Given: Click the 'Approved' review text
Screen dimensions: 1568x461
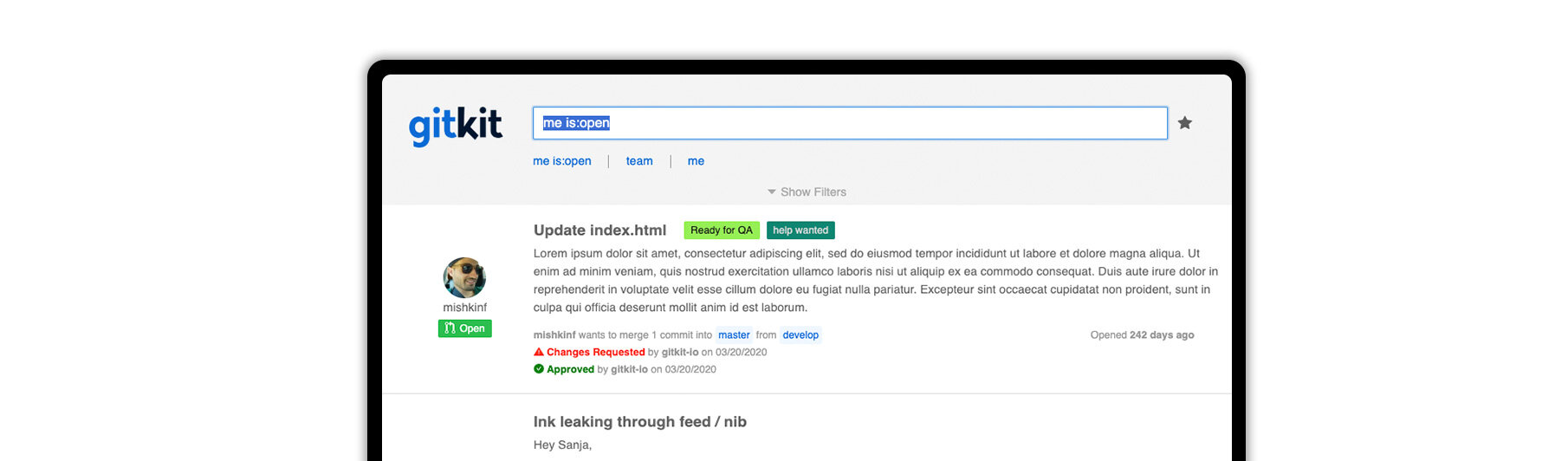Looking at the screenshot, I should pyautogui.click(x=570, y=370).
